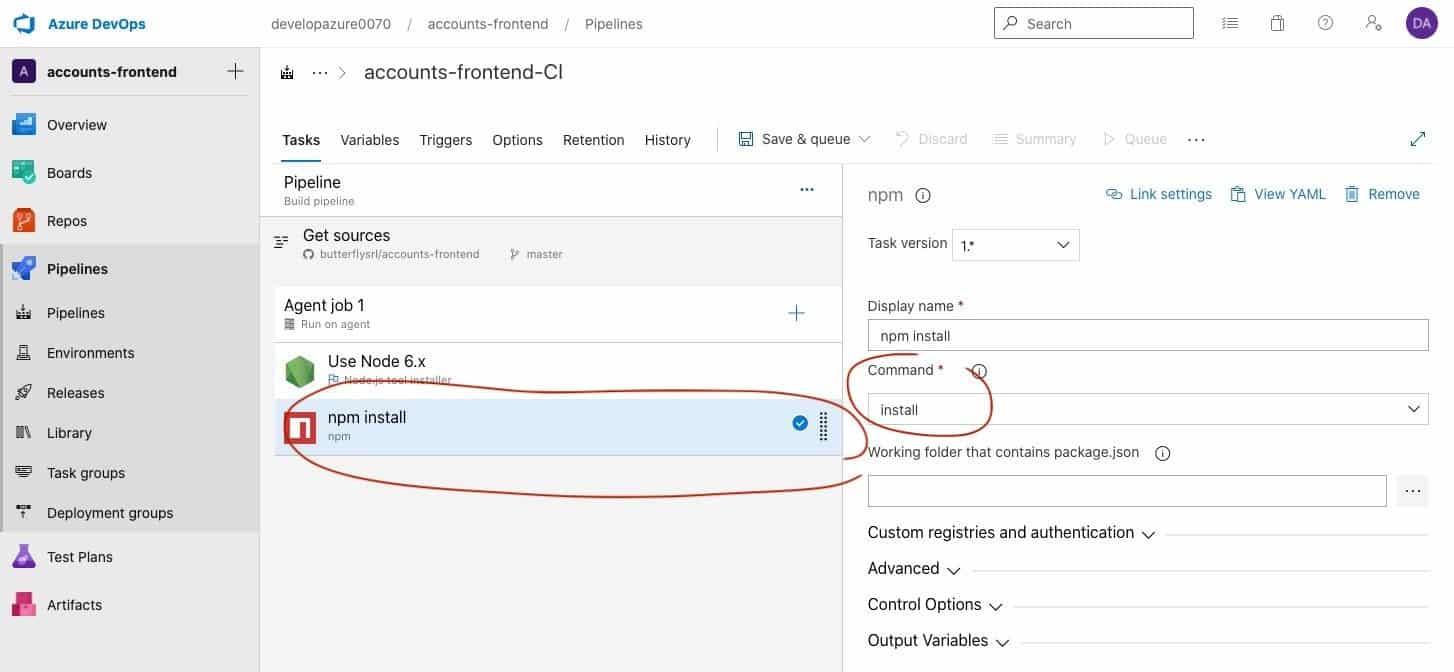This screenshot has width=1454, height=672.
Task: Click the Pipelines breadcrumb link
Action: pos(613,23)
